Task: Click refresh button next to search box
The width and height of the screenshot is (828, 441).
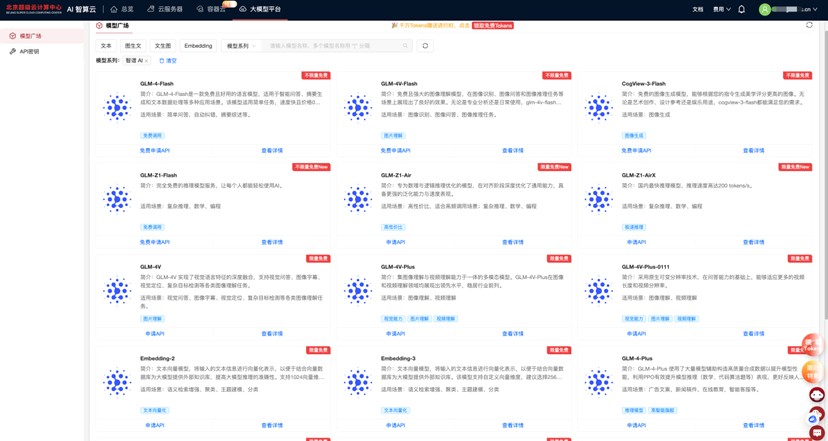Action: (x=425, y=46)
